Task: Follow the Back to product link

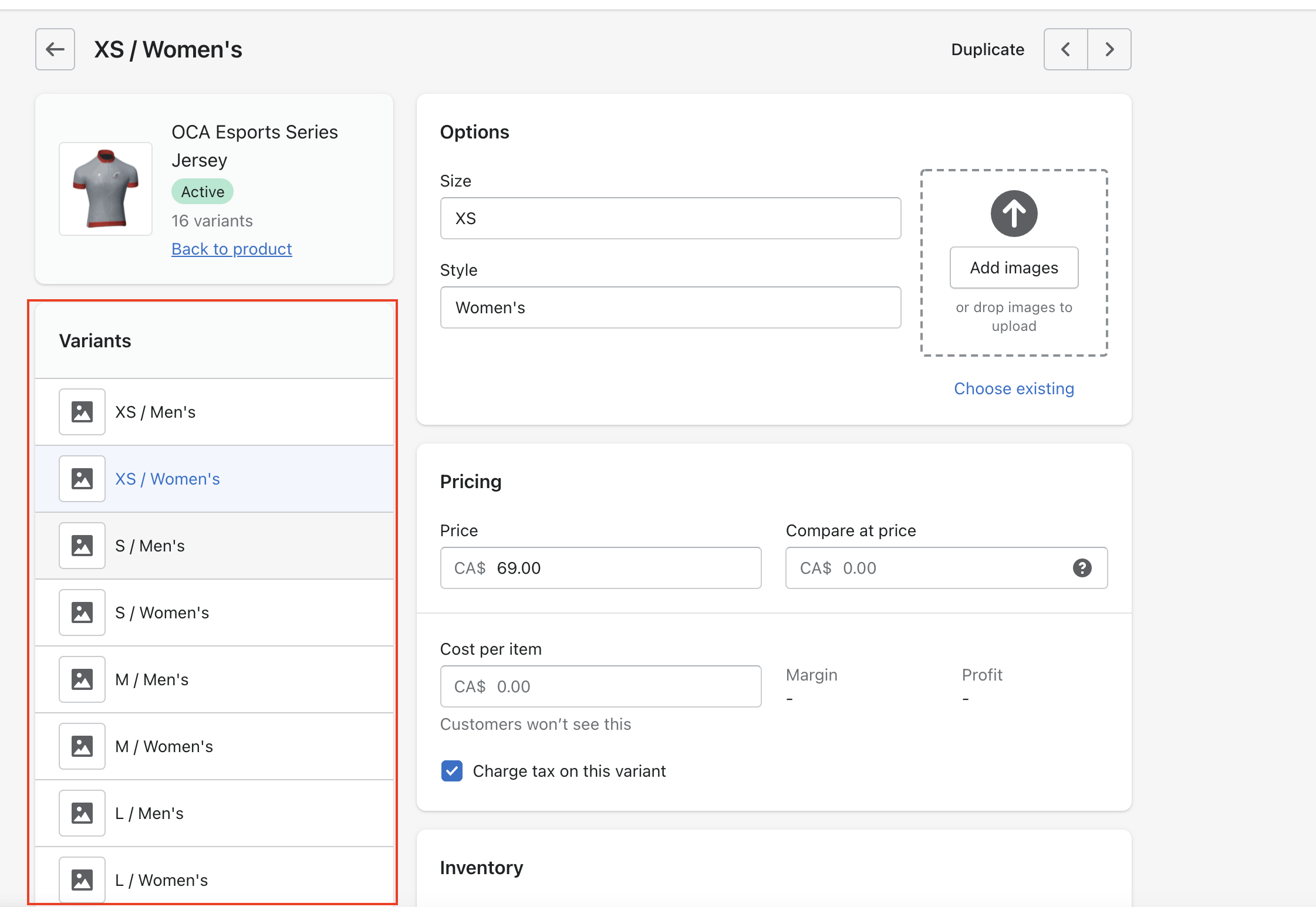Action: 231,249
